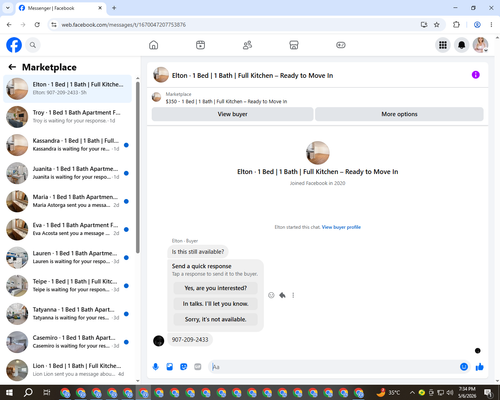Open the emoji picker in message box
This screenshot has width=500, height=400.
464,367
